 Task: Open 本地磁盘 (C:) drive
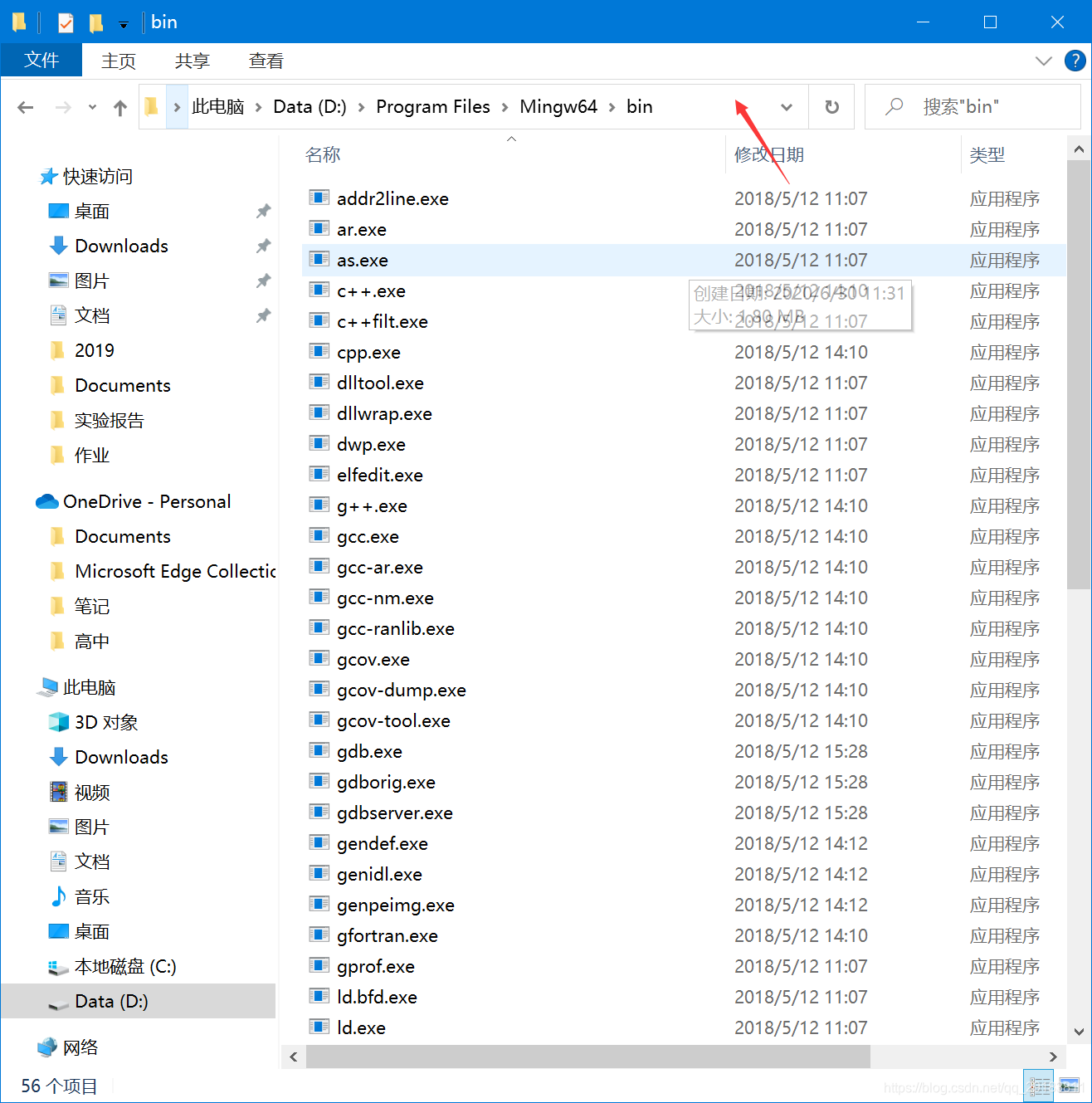[x=125, y=966]
